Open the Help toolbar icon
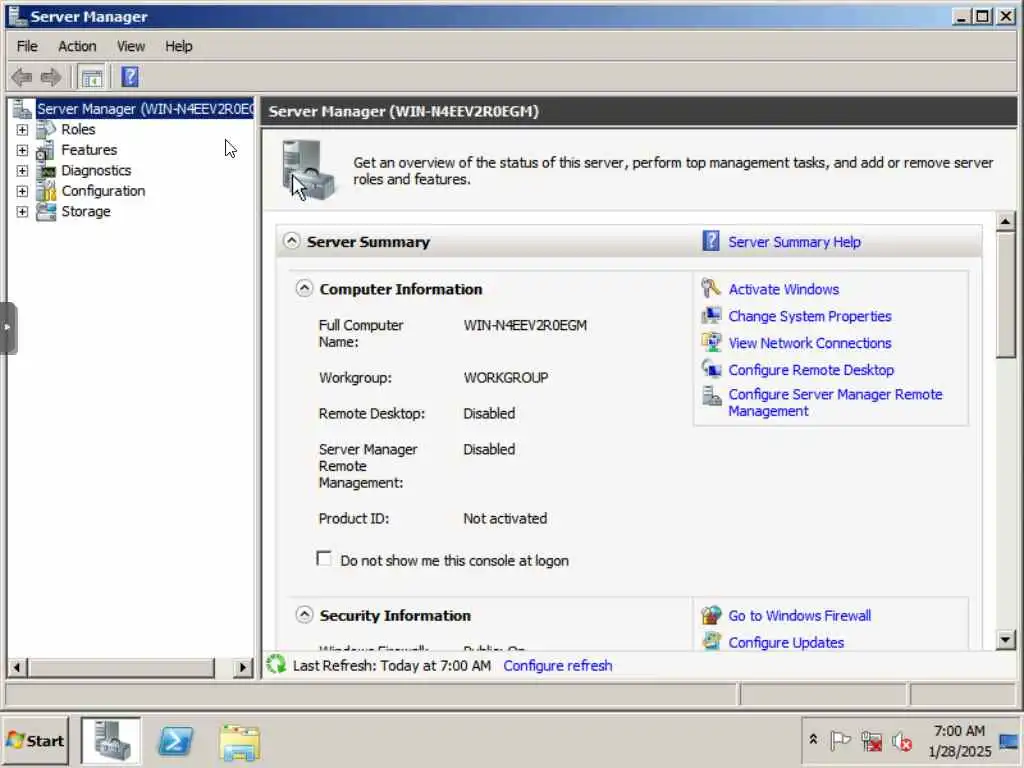 (130, 77)
